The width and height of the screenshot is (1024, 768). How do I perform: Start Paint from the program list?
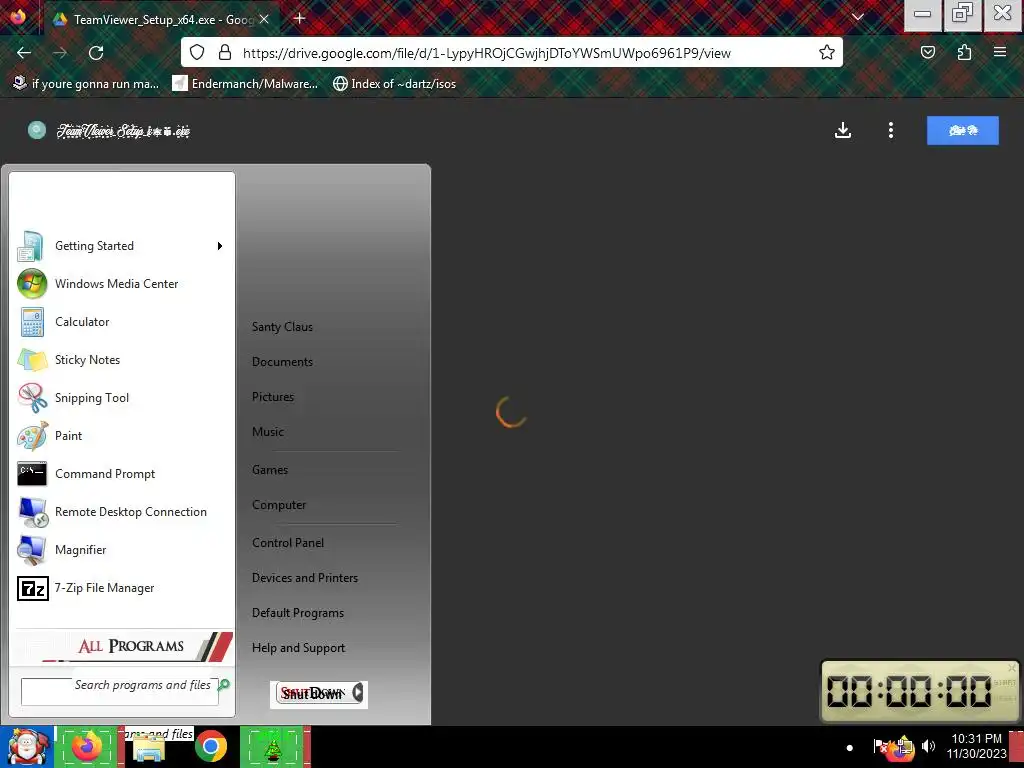[121, 436]
